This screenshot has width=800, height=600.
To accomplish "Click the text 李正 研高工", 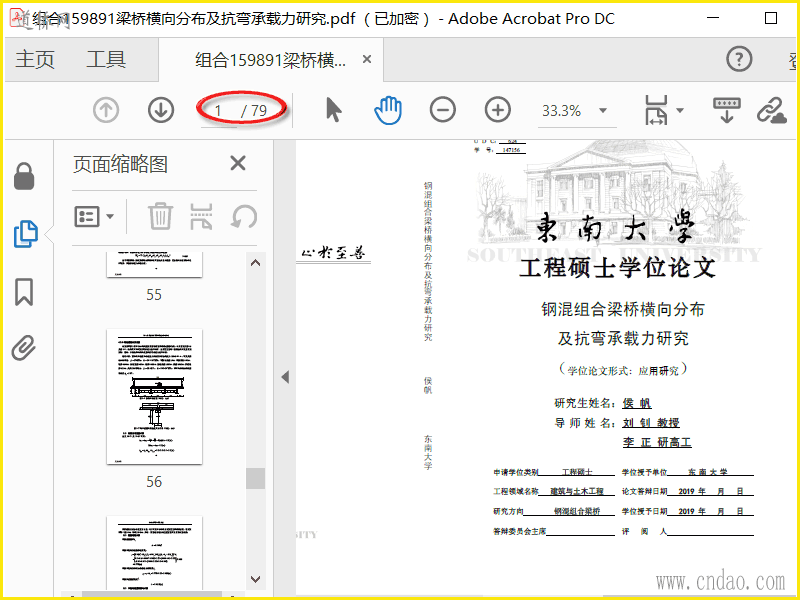I will coord(657,442).
